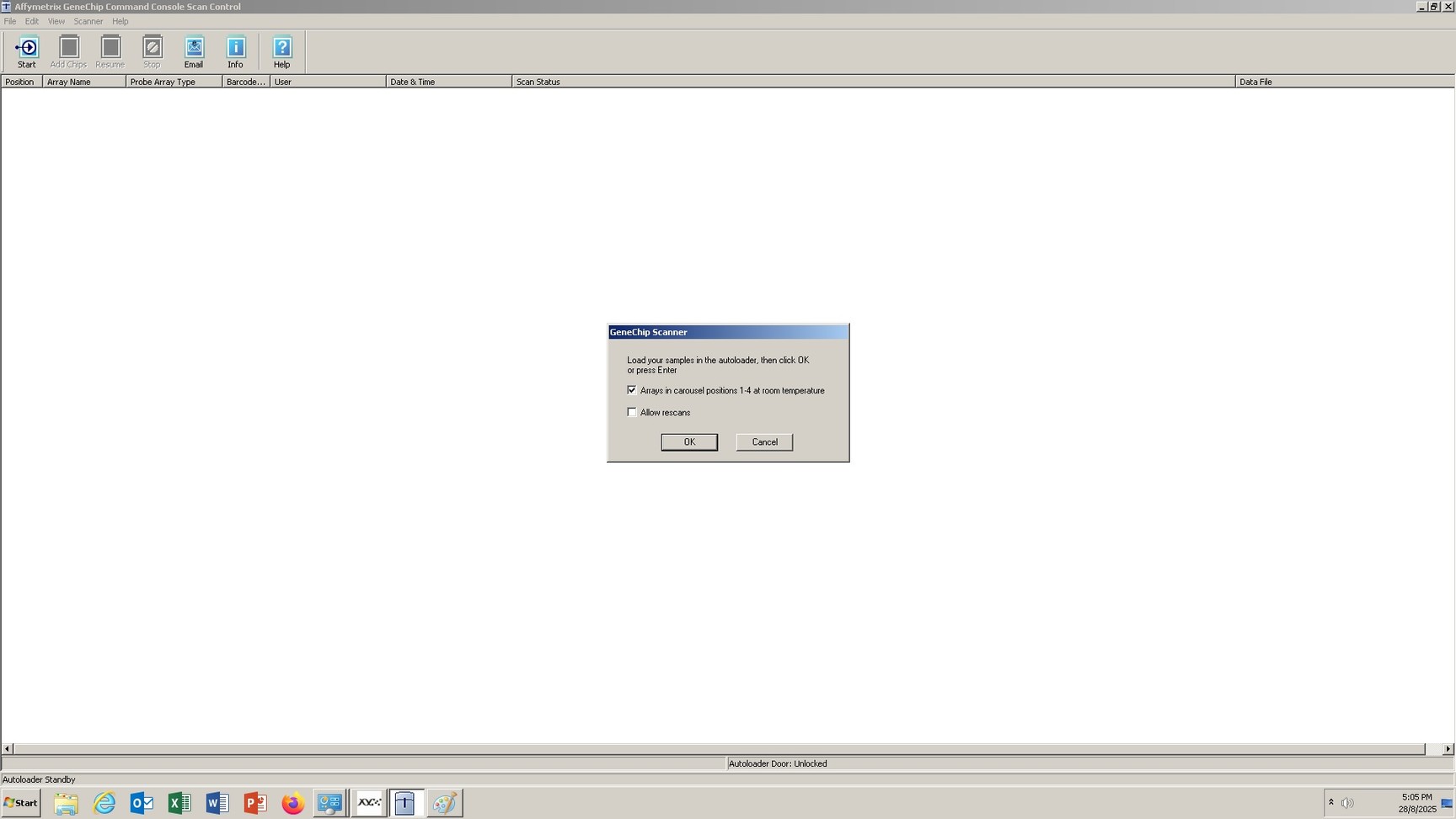The width and height of the screenshot is (1456, 819).
Task: Click the Barcode column header
Action: [246, 82]
